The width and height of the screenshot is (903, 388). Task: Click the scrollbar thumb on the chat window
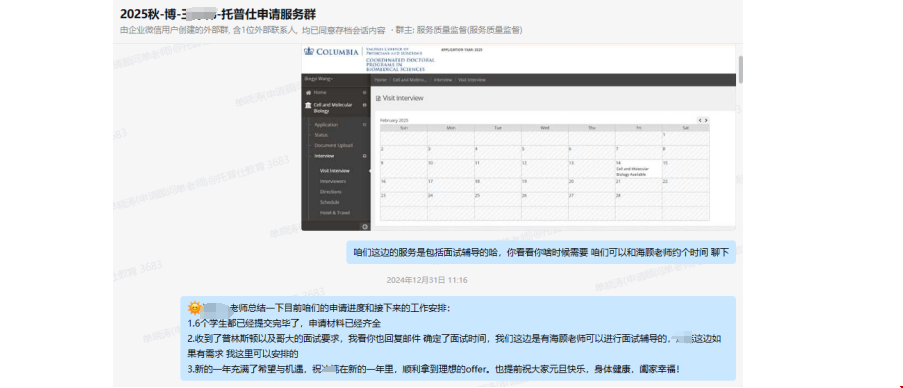(x=741, y=69)
